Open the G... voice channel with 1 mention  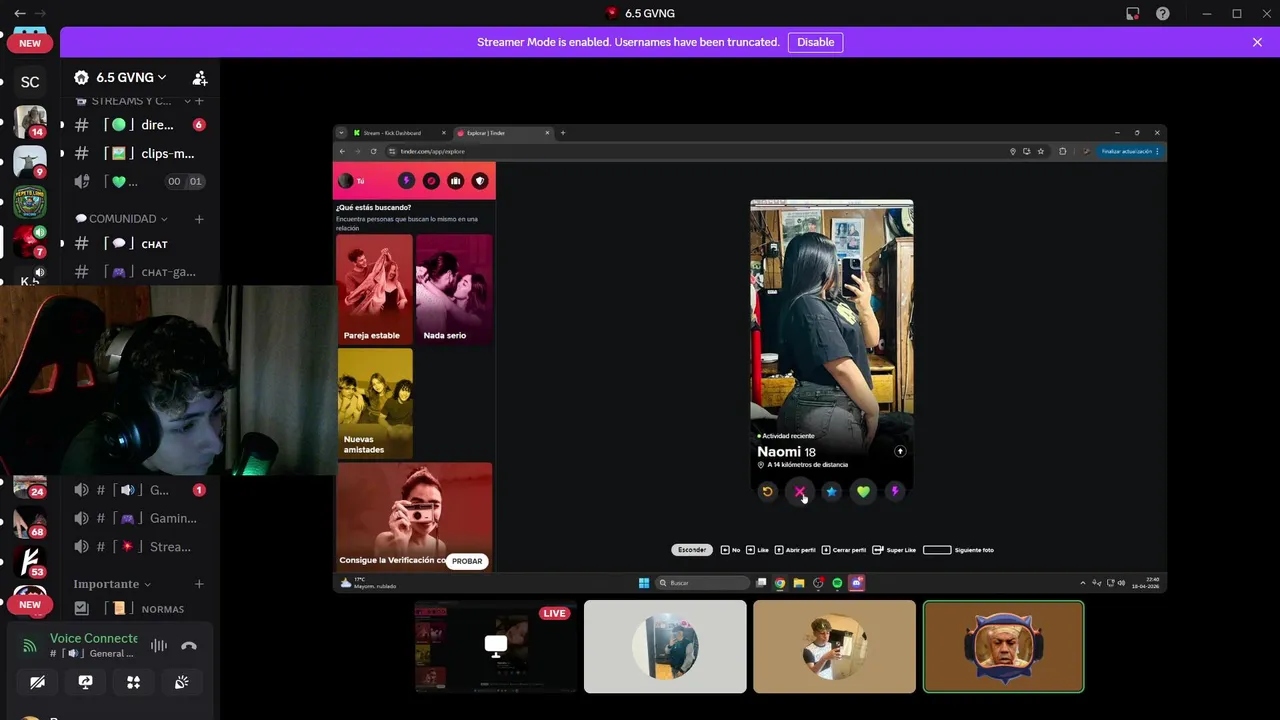point(140,490)
